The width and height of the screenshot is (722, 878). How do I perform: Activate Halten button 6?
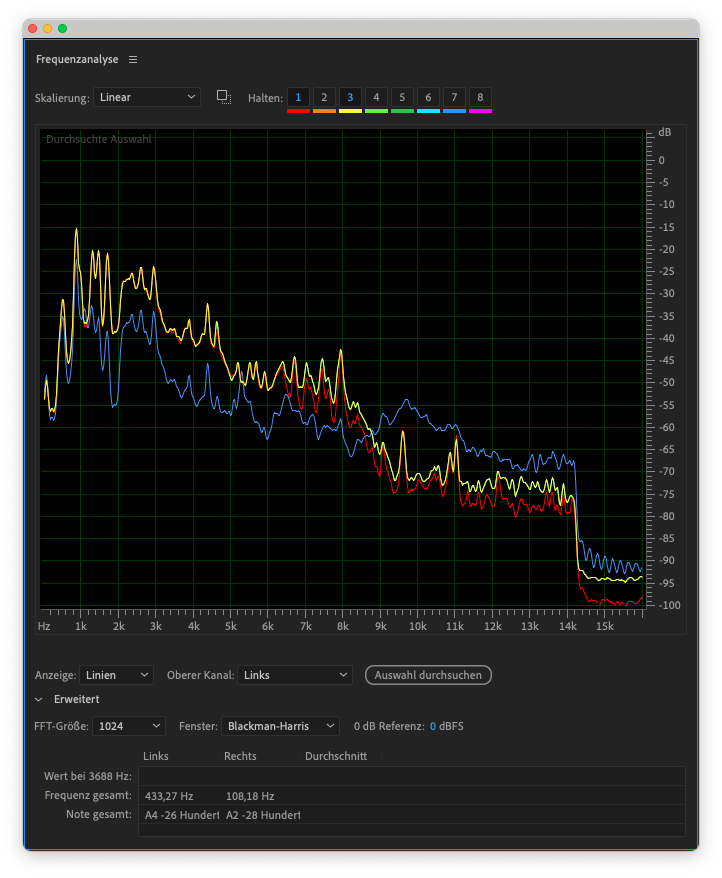428,97
